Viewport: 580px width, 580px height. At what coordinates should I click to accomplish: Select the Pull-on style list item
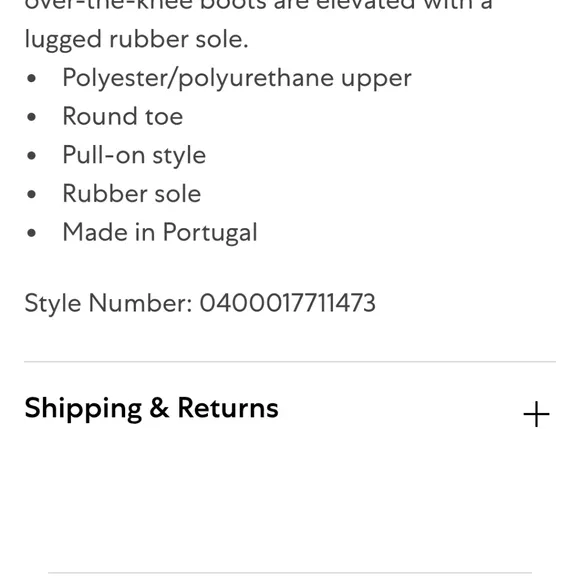tap(134, 155)
